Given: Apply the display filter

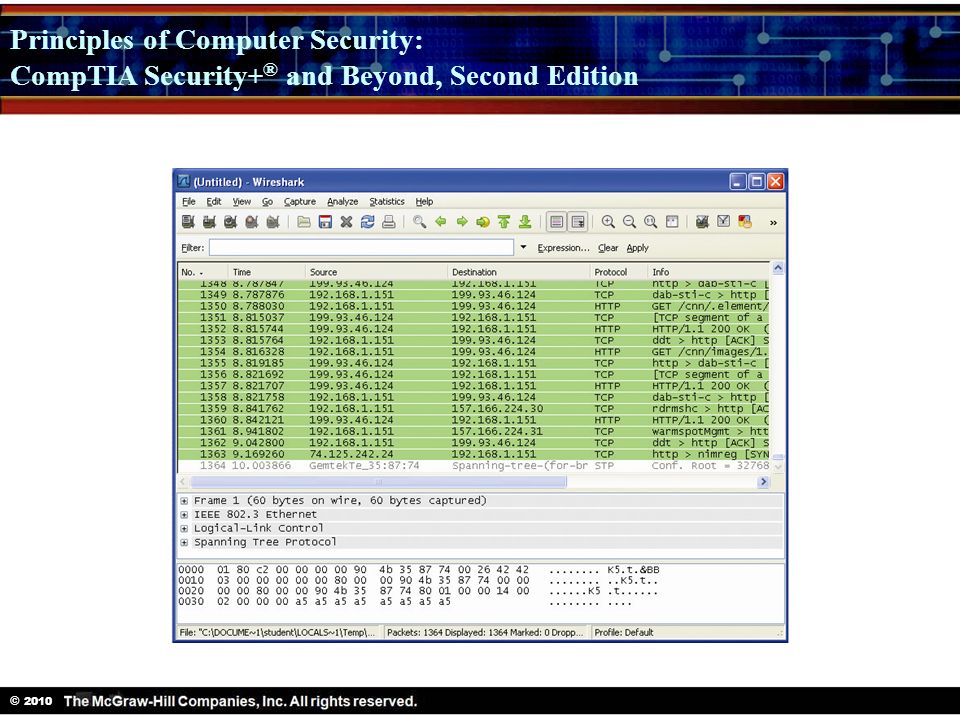Looking at the screenshot, I should [637, 248].
